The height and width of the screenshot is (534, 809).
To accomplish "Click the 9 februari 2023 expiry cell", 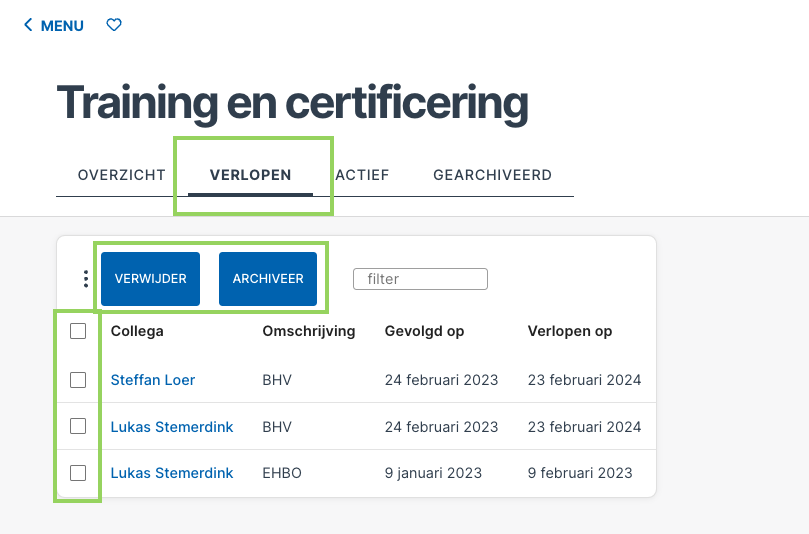I will coord(580,473).
